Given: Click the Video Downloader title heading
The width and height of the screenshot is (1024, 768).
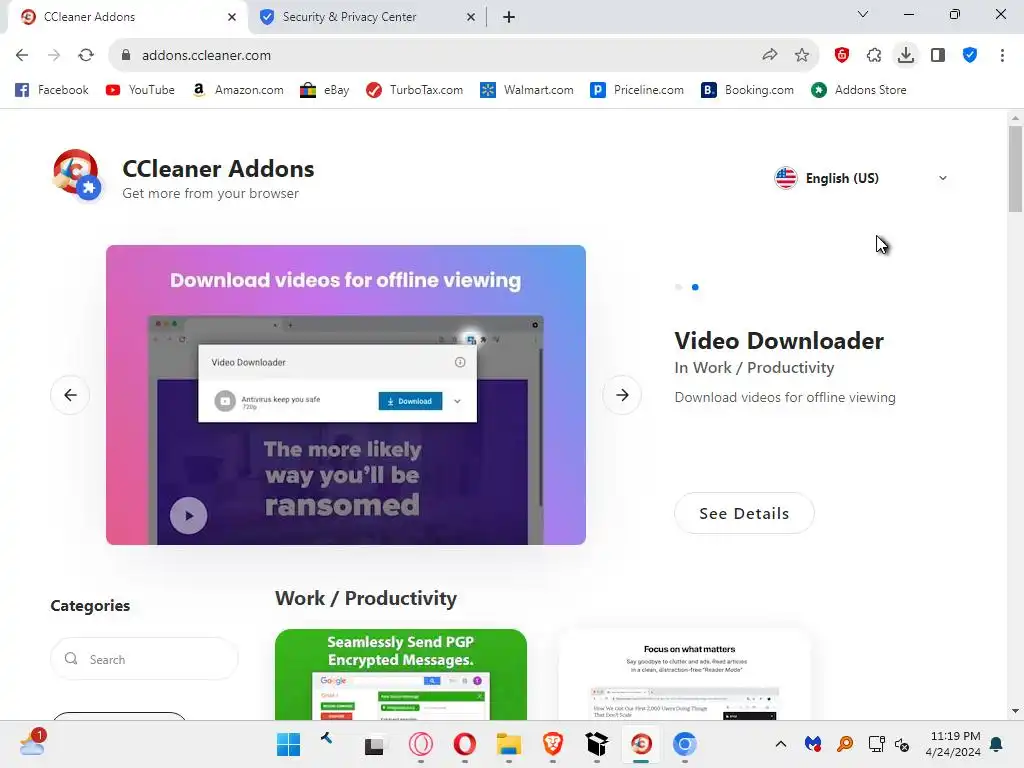Looking at the screenshot, I should [778, 340].
